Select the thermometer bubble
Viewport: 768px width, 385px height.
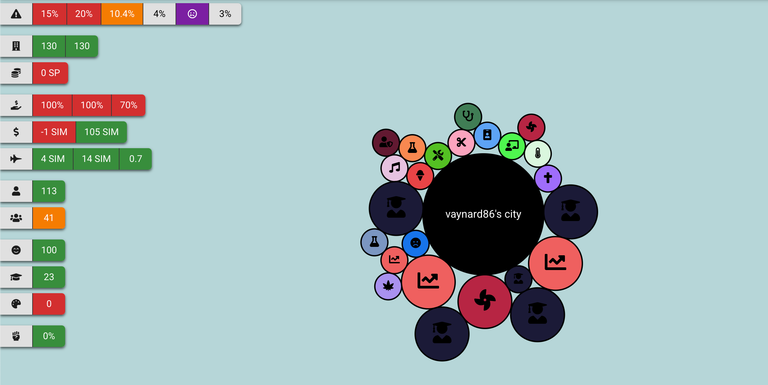click(538, 153)
